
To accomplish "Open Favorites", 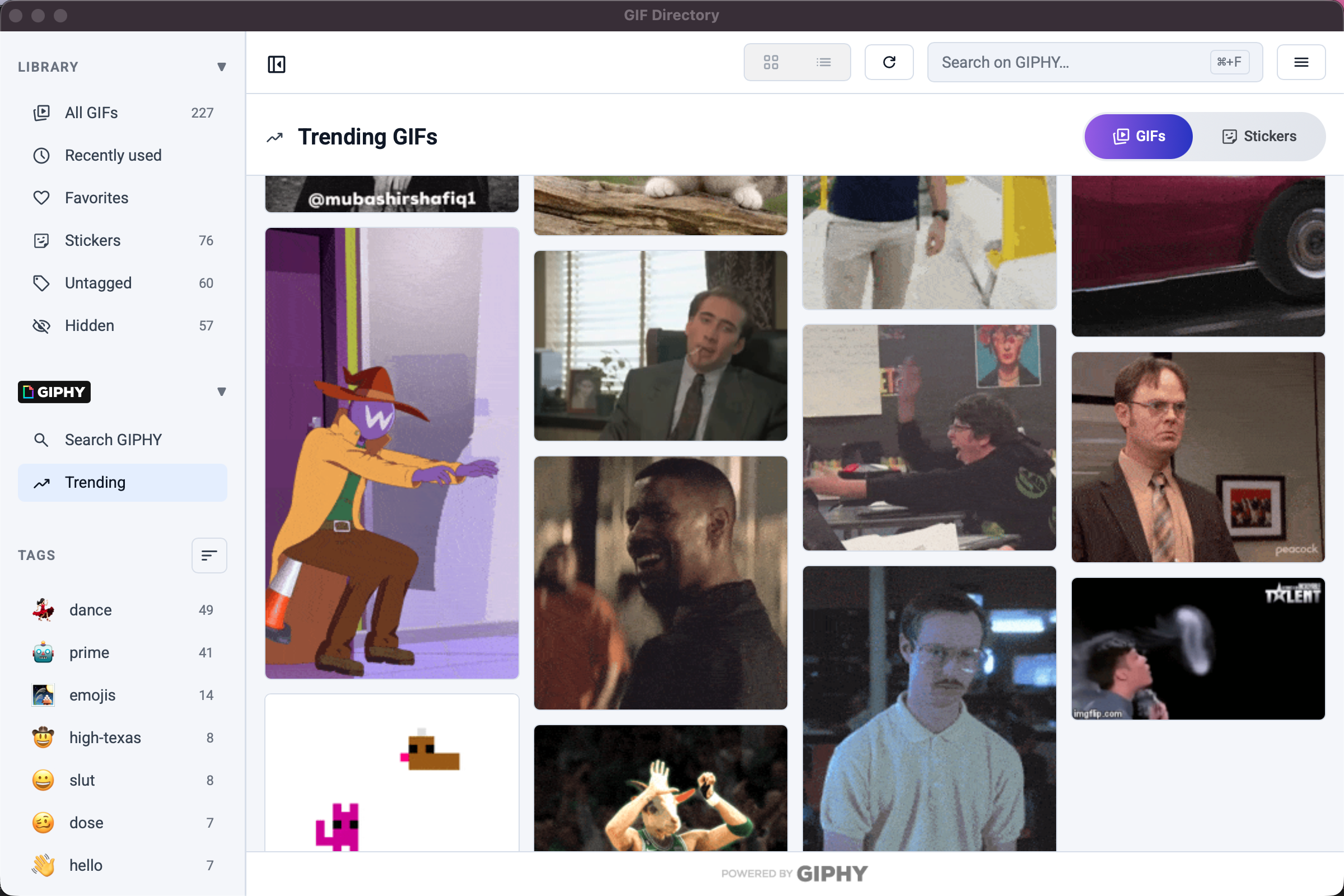I will tap(123, 198).
